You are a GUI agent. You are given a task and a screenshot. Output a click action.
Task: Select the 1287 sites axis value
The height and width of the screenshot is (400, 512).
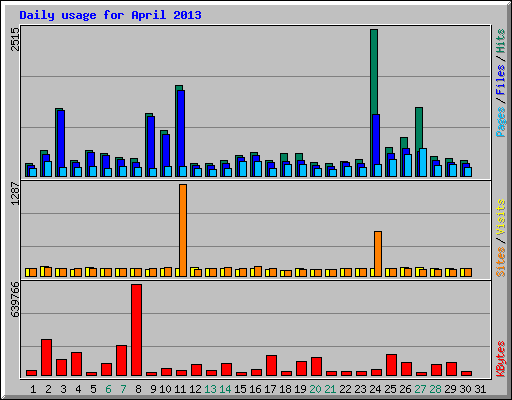[x=15, y=194]
